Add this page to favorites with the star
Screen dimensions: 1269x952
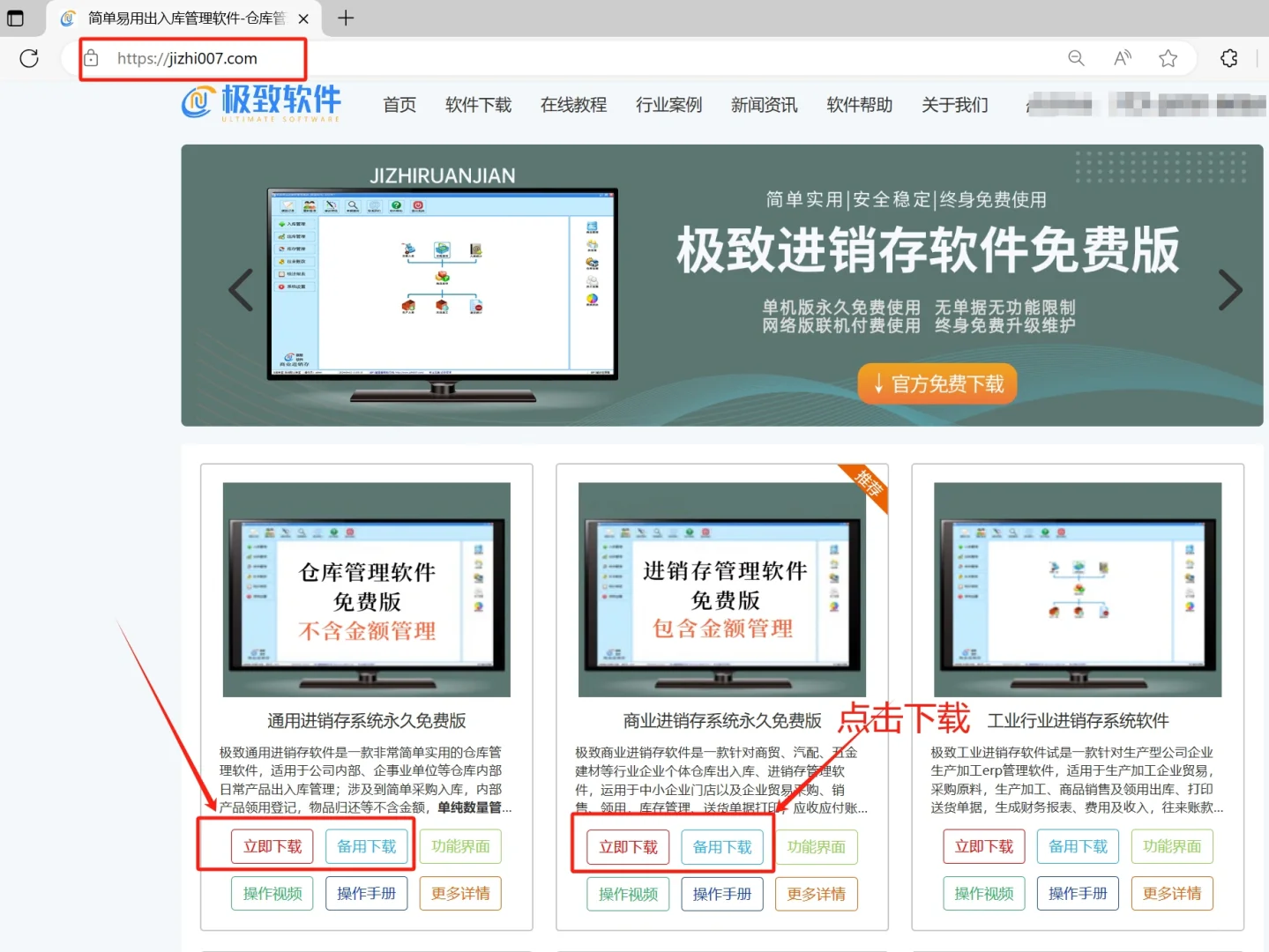1168,58
